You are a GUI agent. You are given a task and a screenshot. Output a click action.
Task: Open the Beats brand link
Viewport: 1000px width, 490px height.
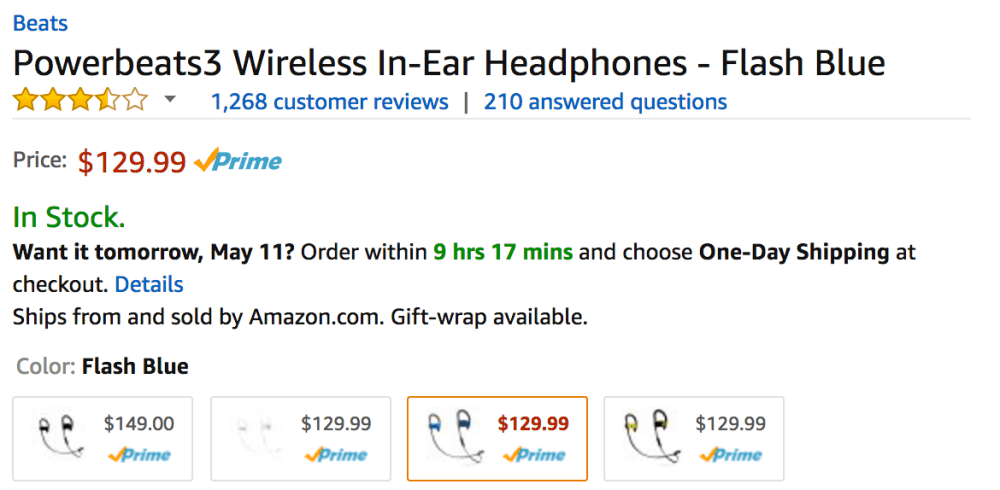coord(40,22)
